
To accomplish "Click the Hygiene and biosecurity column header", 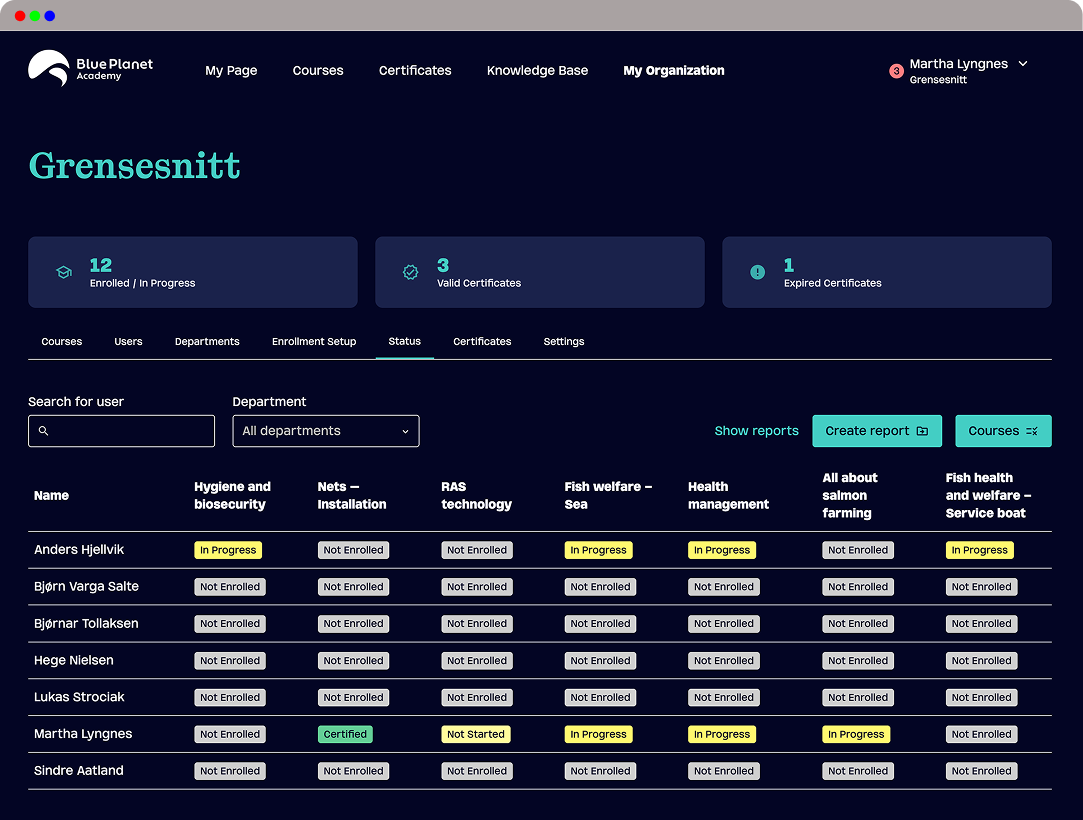I will tap(232, 495).
